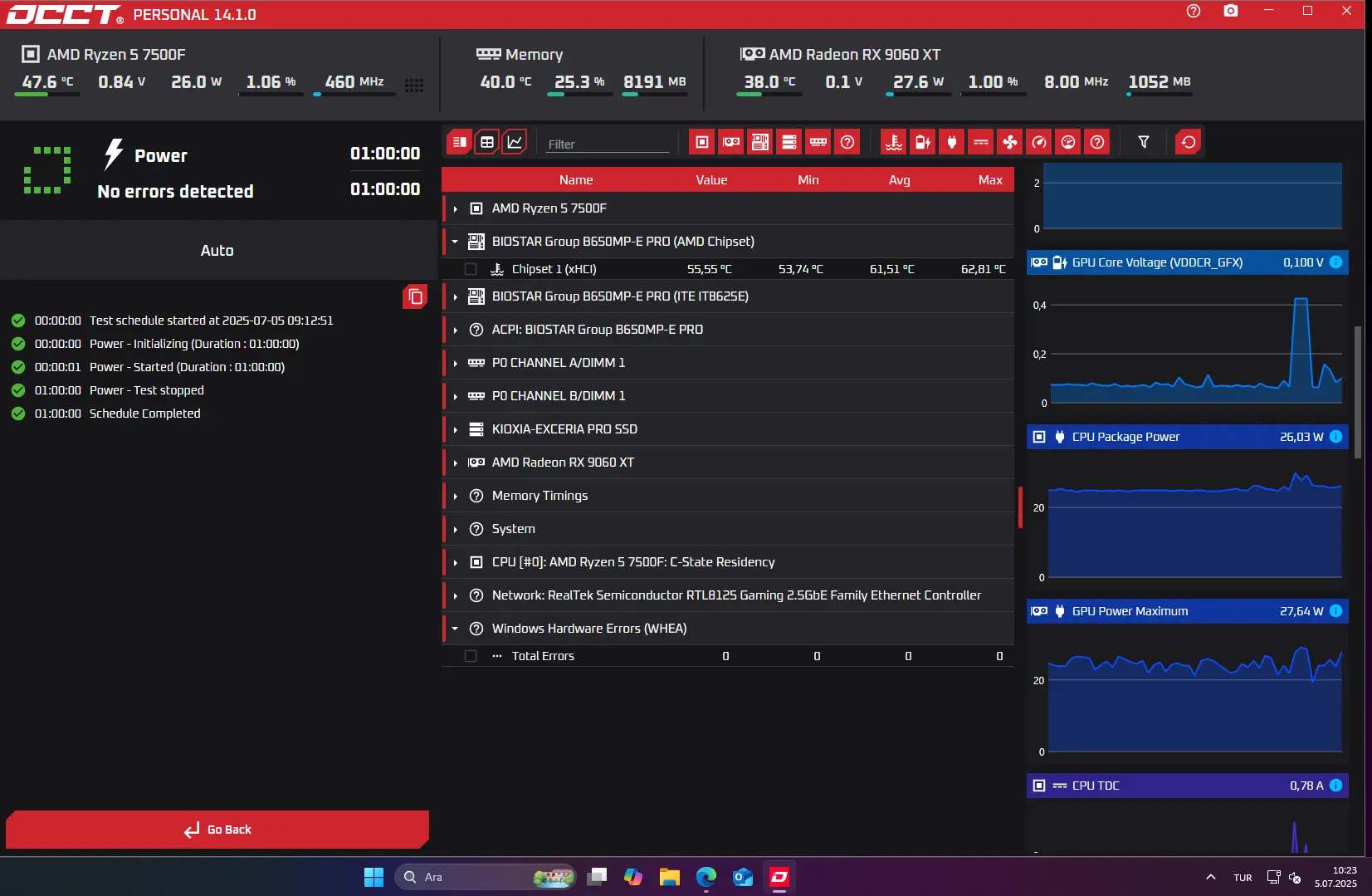The height and width of the screenshot is (896, 1372).
Task: Expand the BIOSTAR ITE IT8625E group
Action: pos(456,296)
